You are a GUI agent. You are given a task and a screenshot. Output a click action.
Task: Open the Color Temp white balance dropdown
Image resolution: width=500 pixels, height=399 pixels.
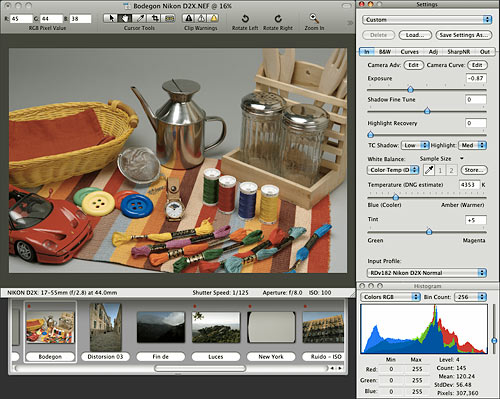393,170
